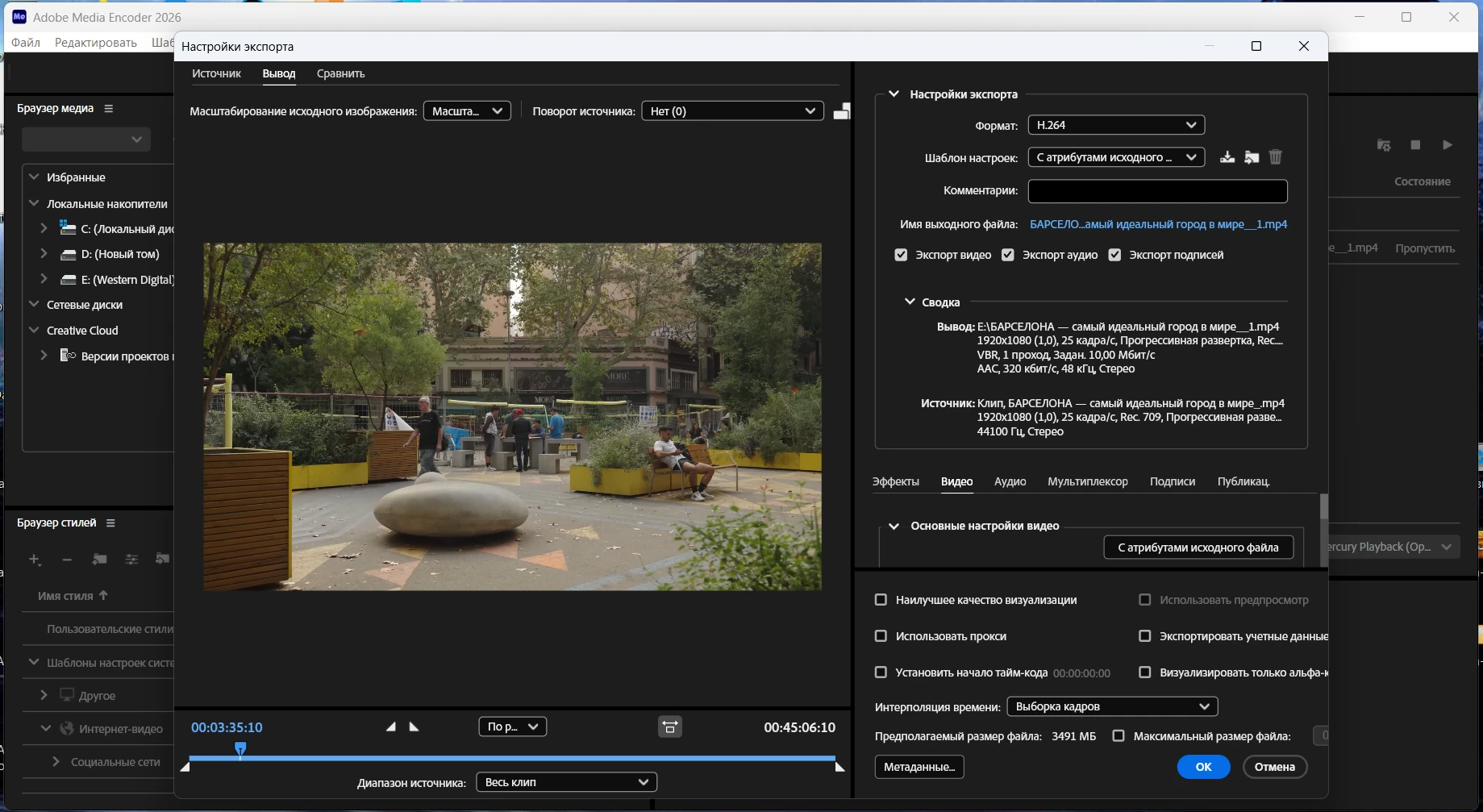Set the in point marker button
This screenshot has height=812, width=1483.
click(x=391, y=727)
